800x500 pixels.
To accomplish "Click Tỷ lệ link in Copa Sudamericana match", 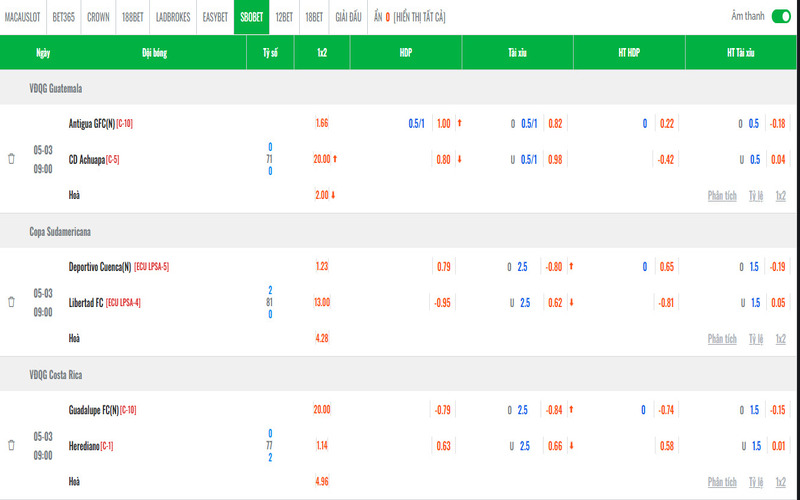I will click(756, 339).
